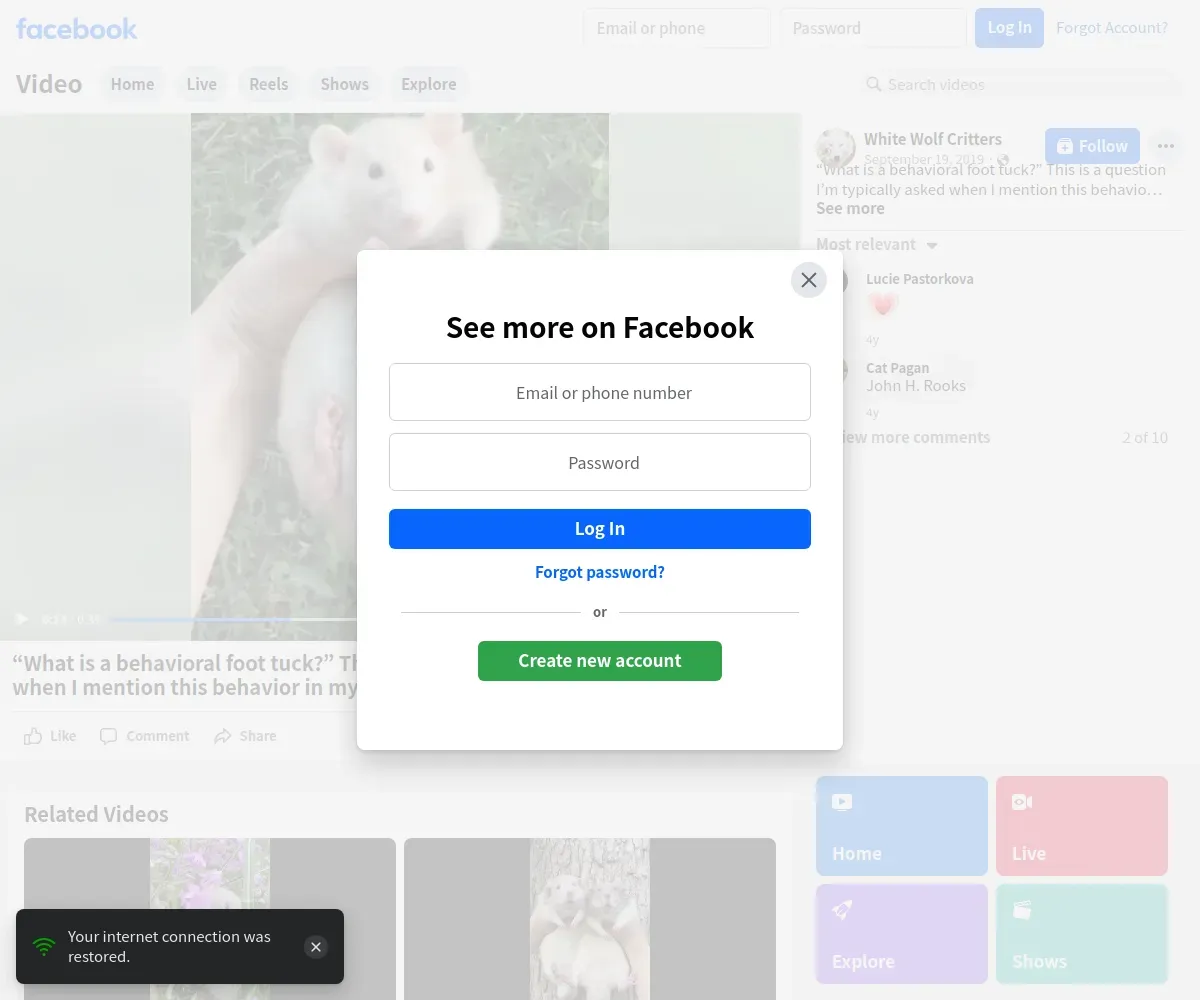
Task: Like the video
Action: tap(50, 736)
